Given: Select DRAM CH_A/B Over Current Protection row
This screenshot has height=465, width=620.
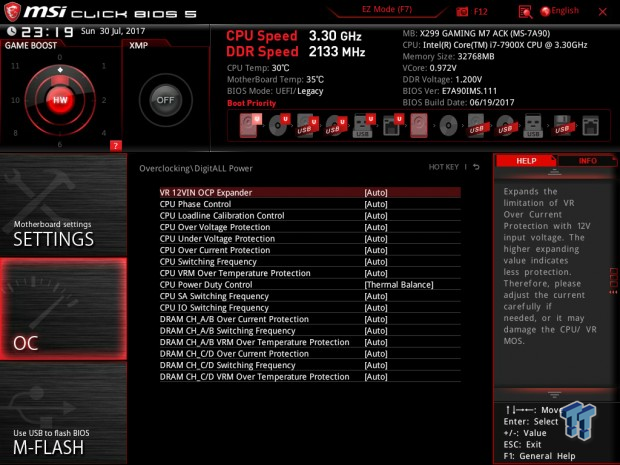Looking at the screenshot, I should tap(310, 319).
